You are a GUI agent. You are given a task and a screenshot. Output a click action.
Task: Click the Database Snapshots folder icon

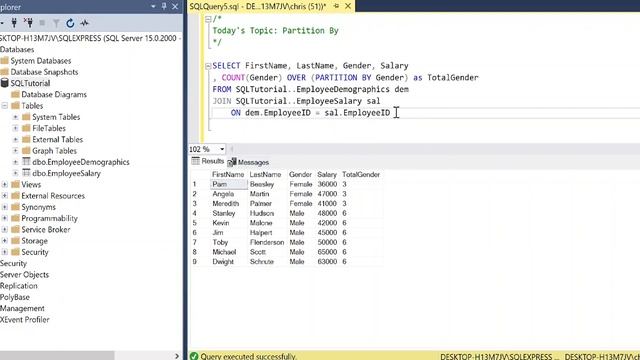coord(4,72)
